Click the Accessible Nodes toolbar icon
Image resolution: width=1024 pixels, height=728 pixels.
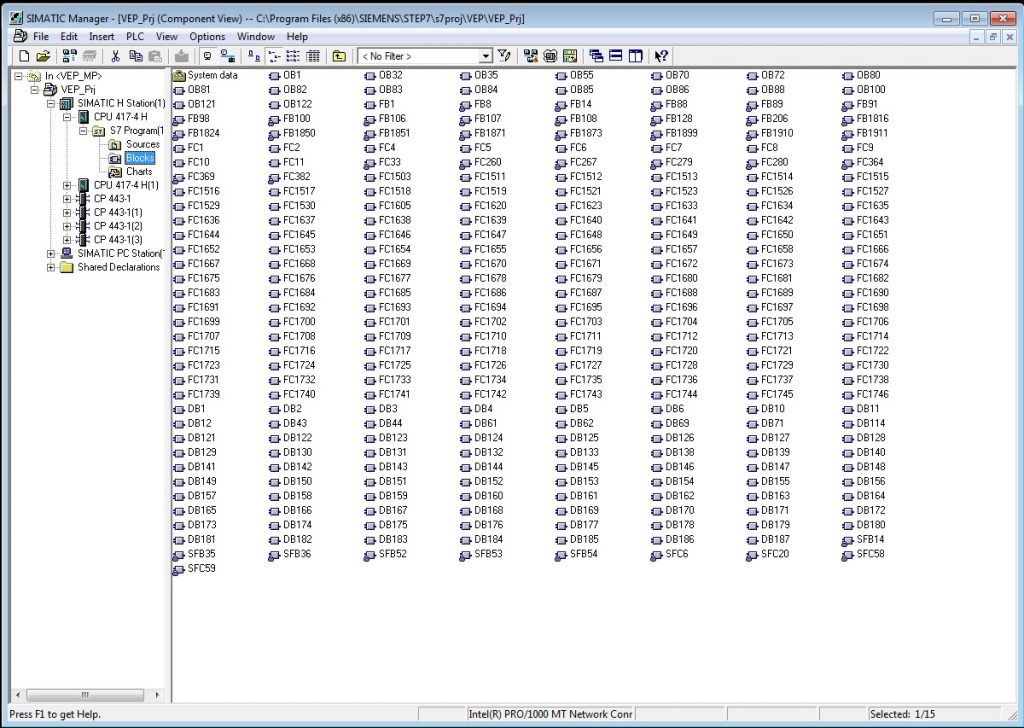click(68, 56)
